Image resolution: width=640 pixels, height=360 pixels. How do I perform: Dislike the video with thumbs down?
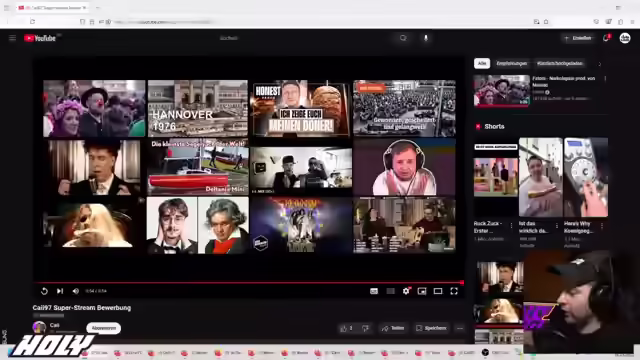click(x=365, y=328)
